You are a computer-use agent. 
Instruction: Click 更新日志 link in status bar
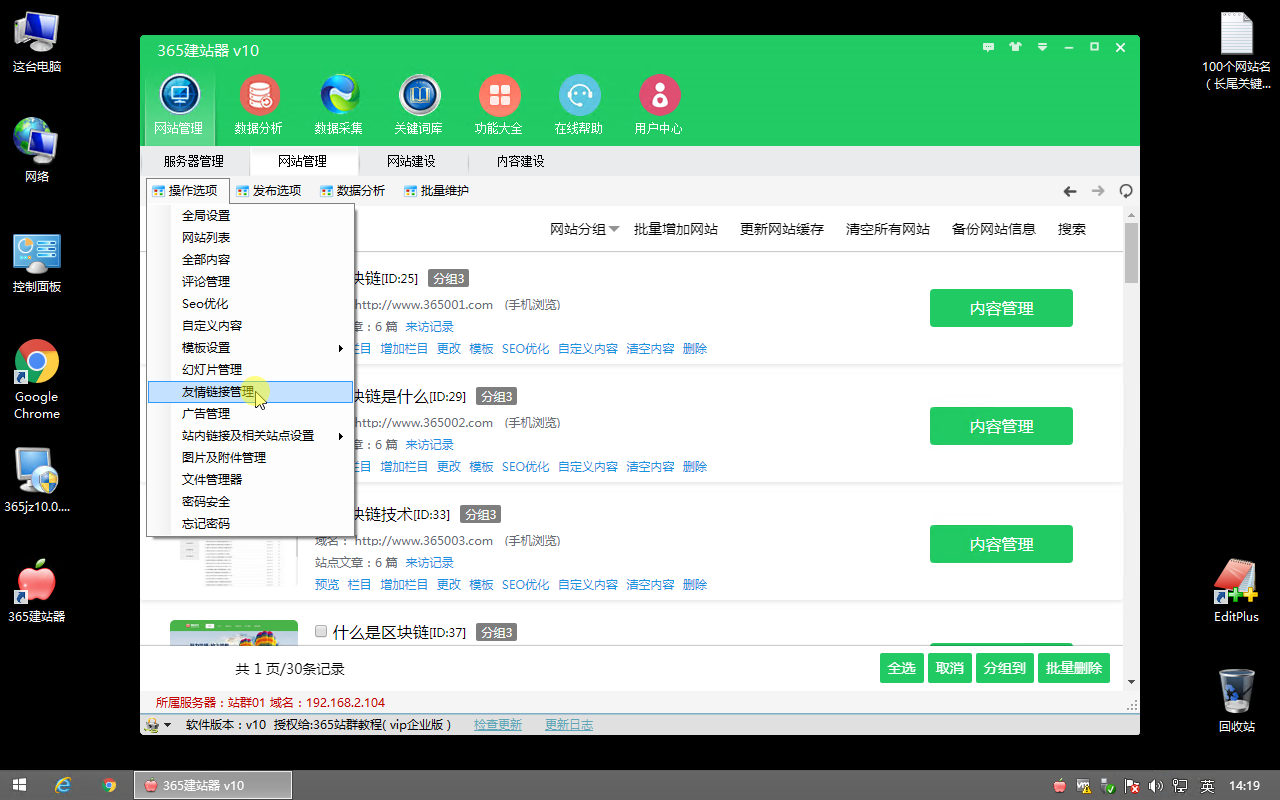(569, 725)
